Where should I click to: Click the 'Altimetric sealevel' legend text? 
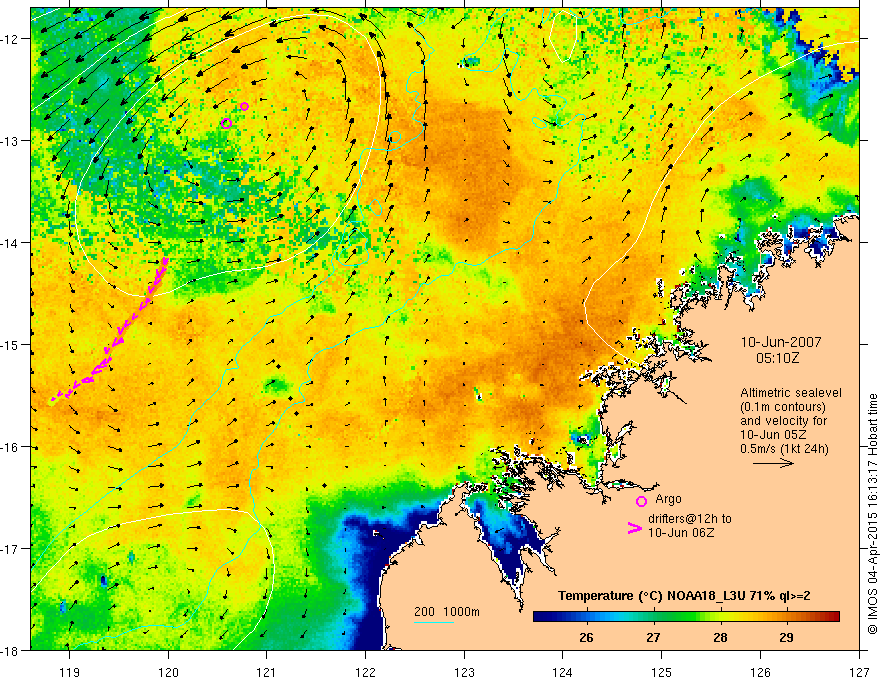click(790, 393)
